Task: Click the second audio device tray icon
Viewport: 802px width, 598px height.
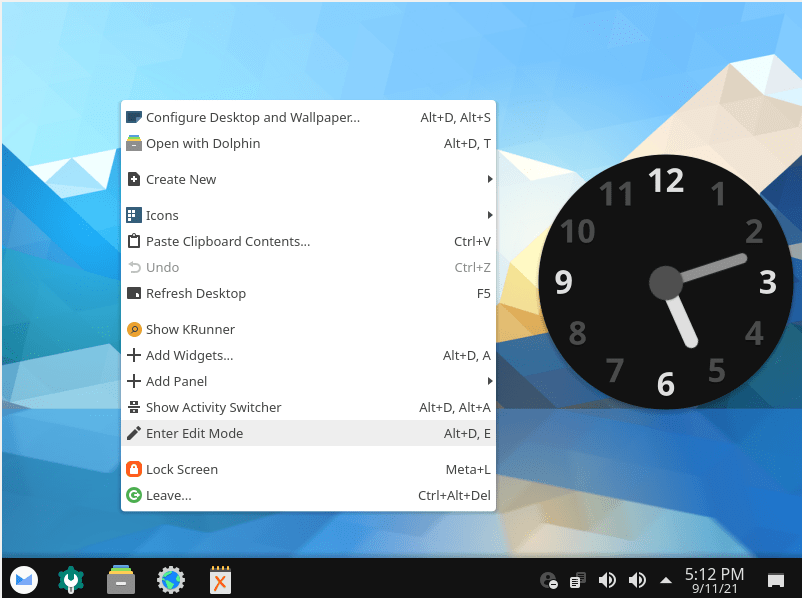Action: pos(637,580)
